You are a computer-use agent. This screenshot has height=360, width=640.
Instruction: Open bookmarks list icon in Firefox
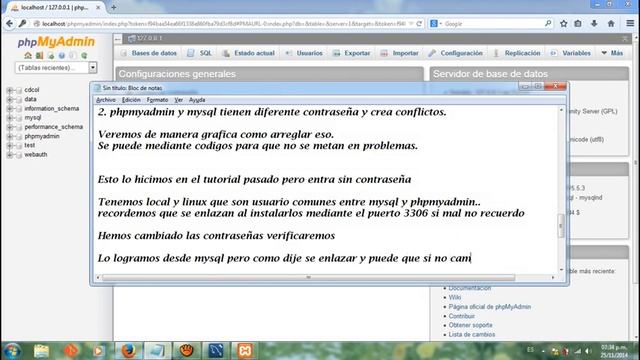578,24
